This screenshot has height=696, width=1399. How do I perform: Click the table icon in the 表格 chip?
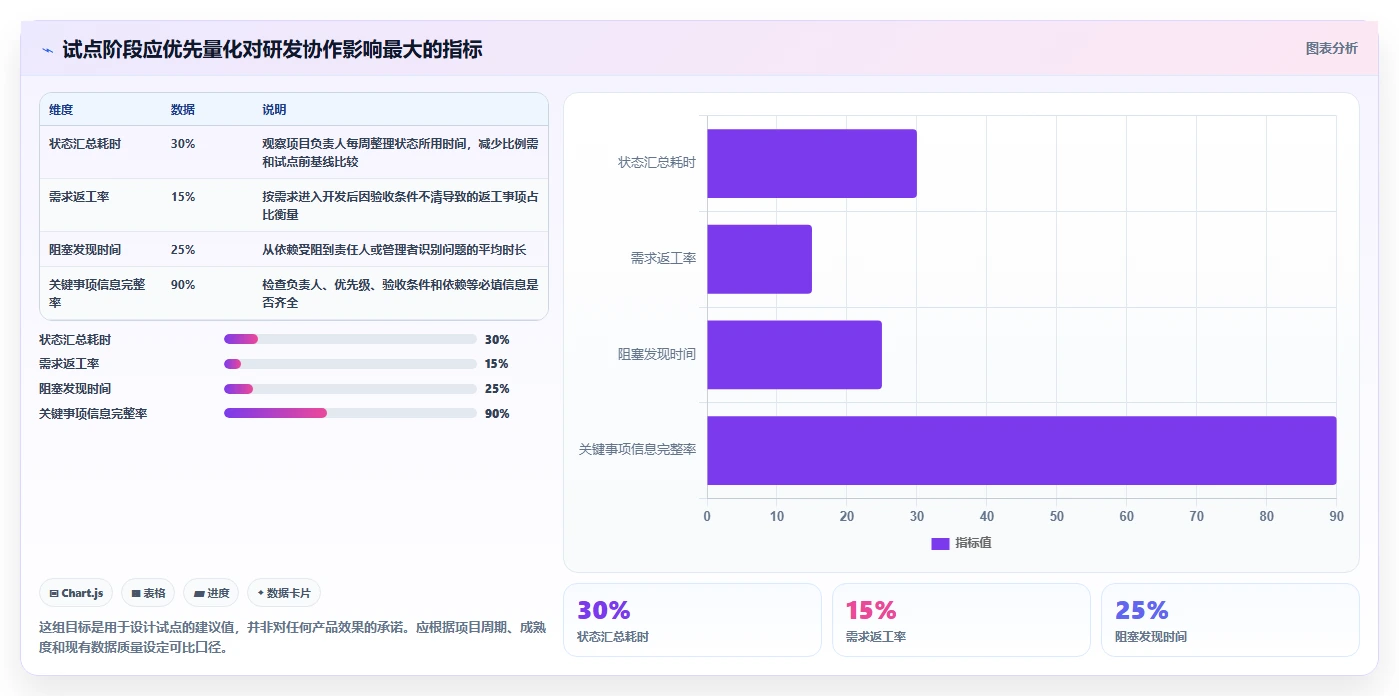pyautogui.click(x=136, y=593)
